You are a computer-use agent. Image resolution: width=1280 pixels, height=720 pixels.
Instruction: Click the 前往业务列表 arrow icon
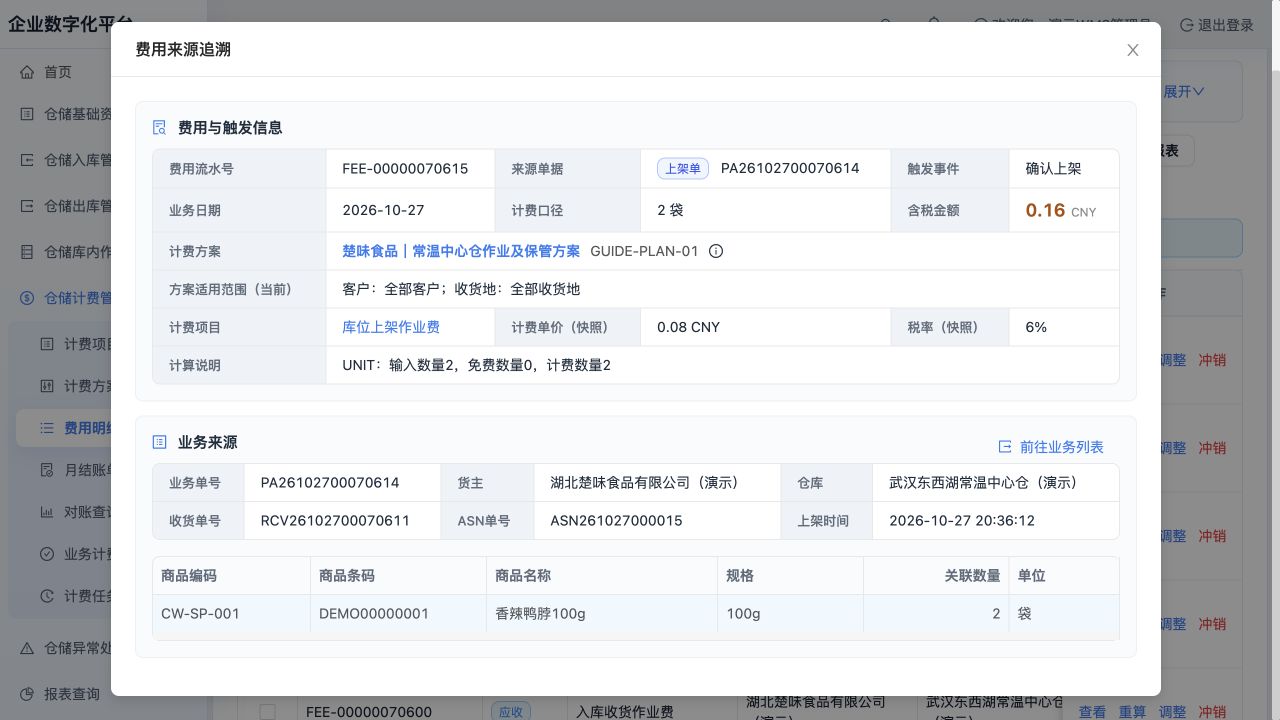coord(1005,447)
